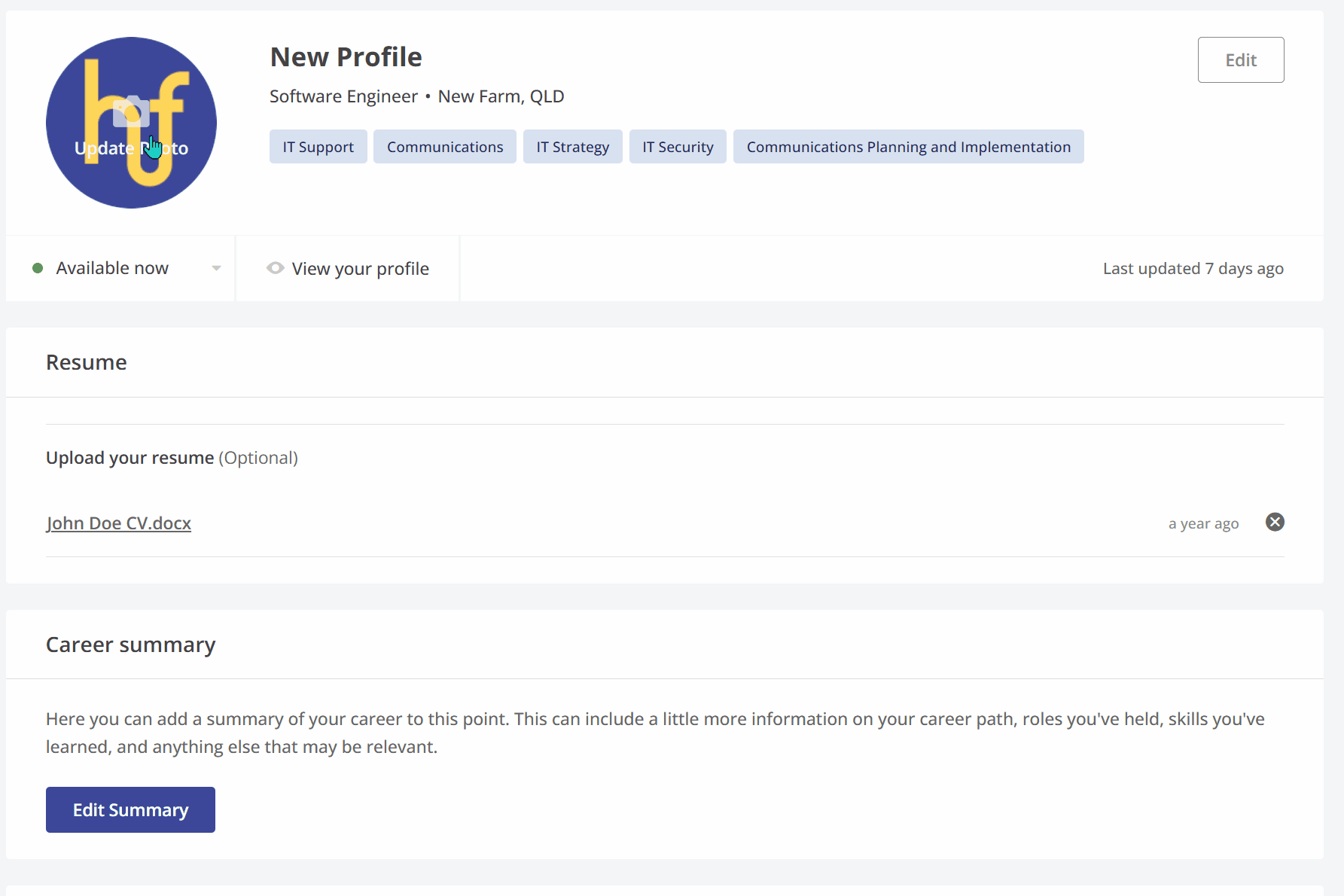The width and height of the screenshot is (1344, 896).
Task: Select Communications Planning and Implementation tag
Action: (908, 147)
